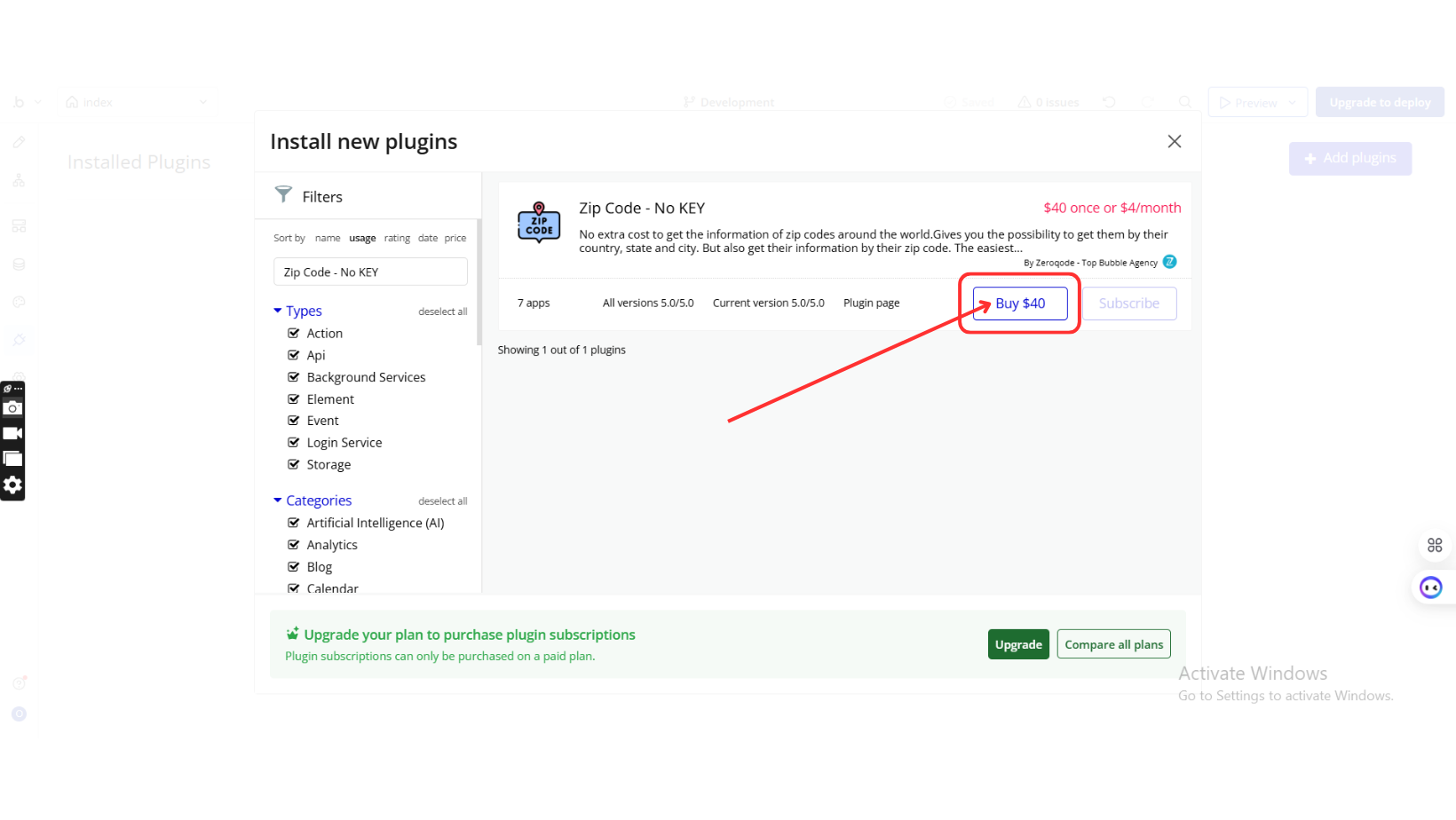Image resolution: width=1456 pixels, height=820 pixels.
Task: Click deselect all next to Types
Action: click(443, 311)
